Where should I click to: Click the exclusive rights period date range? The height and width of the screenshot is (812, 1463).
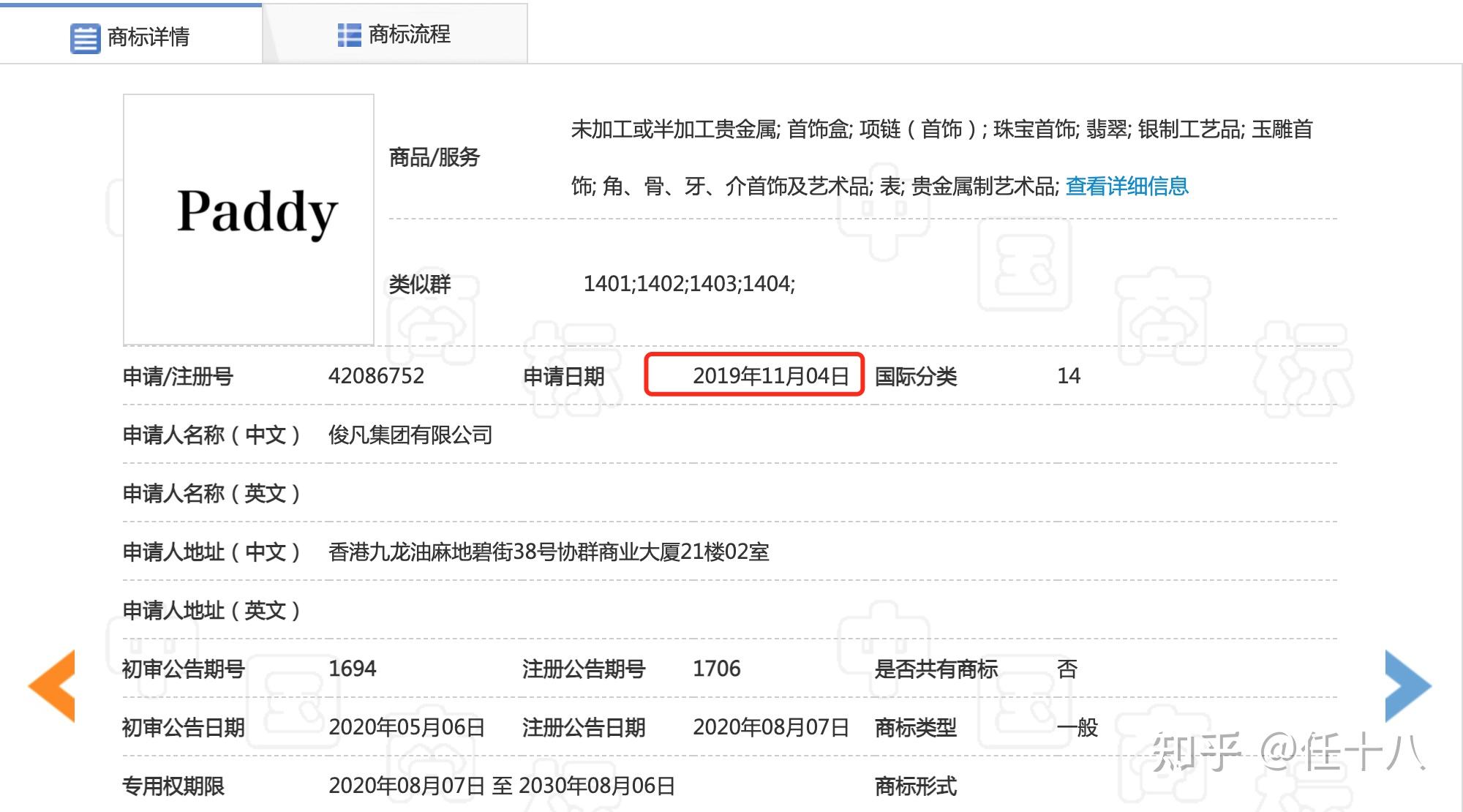[x=501, y=785]
